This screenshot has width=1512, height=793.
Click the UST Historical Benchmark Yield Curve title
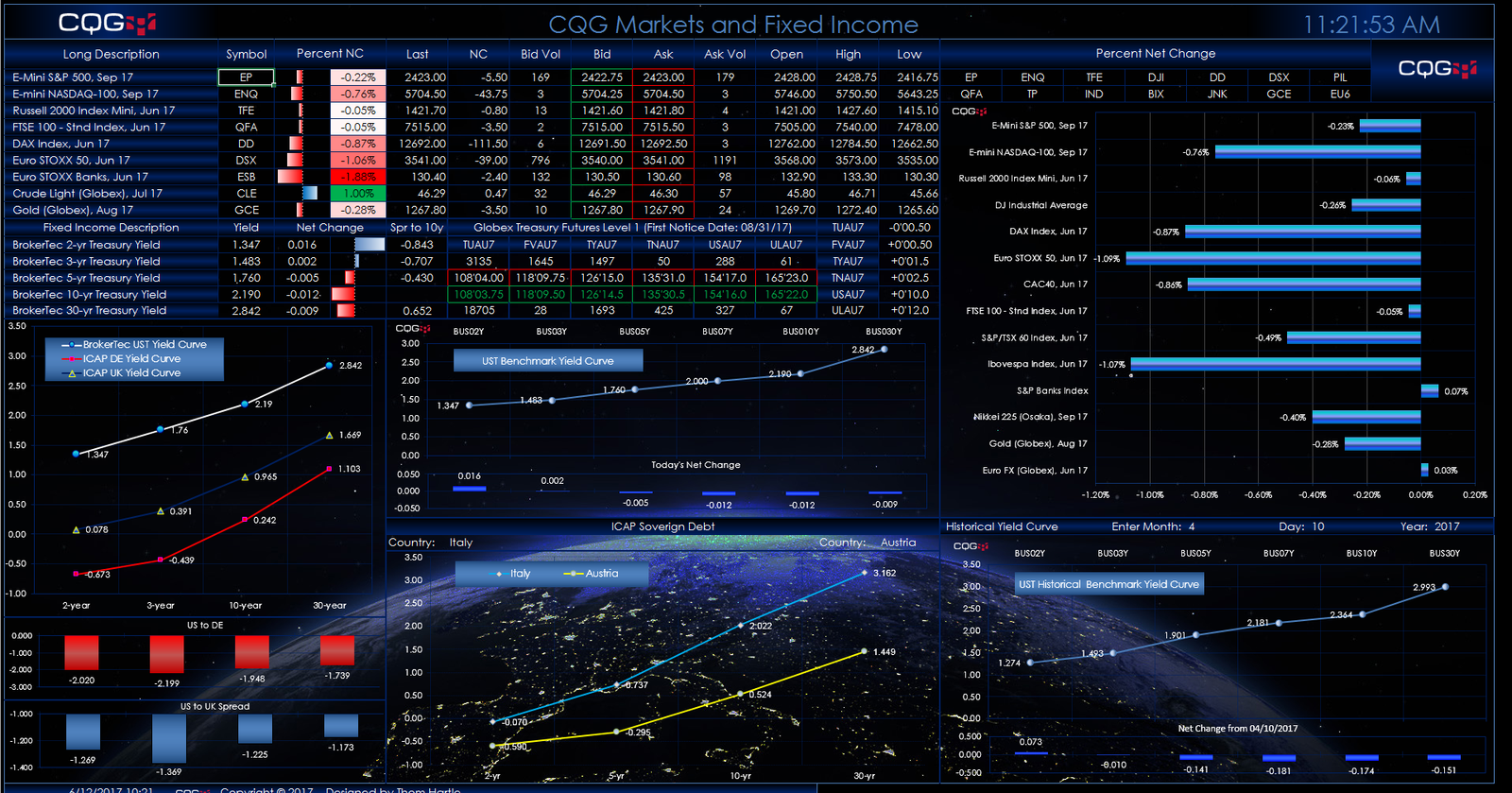(x=1108, y=584)
